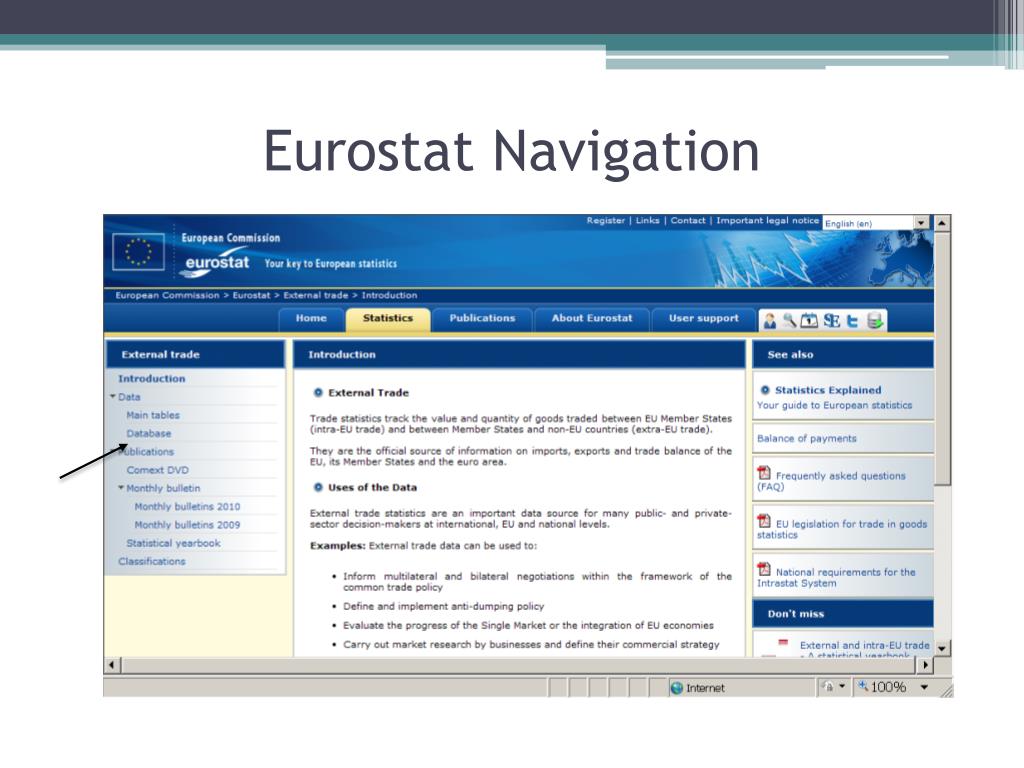Click the External Trade heading
Screen dimensions: 1024x768
point(368,392)
